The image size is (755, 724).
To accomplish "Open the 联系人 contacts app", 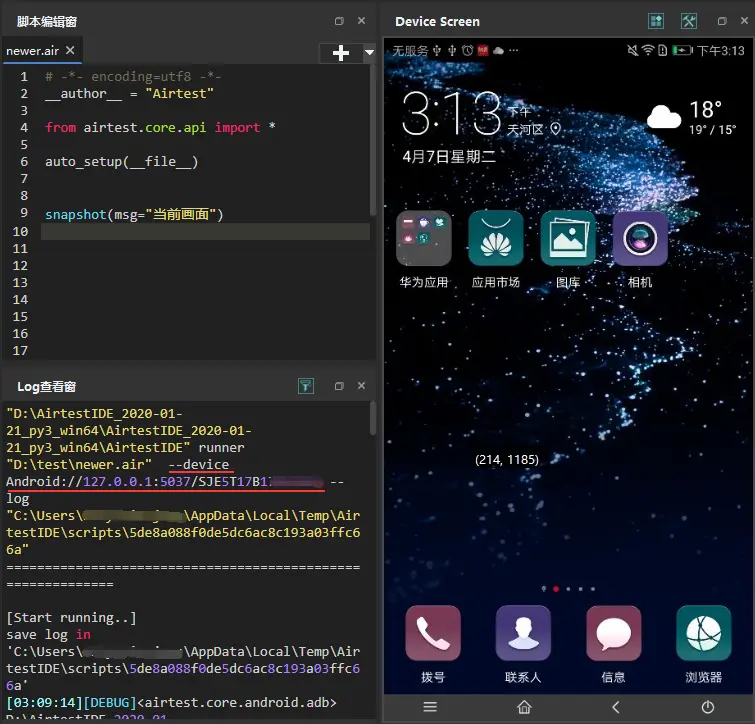I will [523, 633].
